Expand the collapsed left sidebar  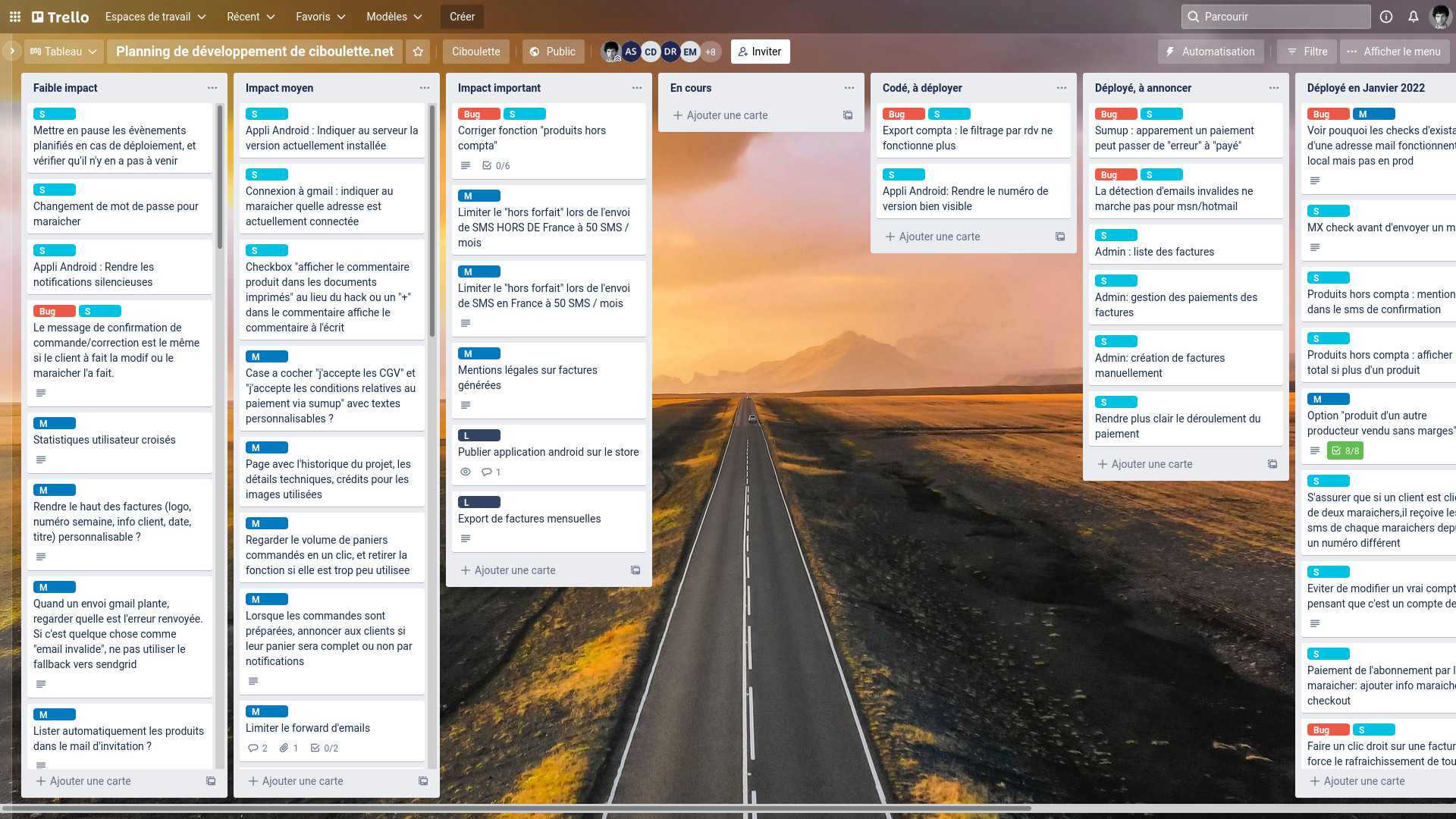click(11, 52)
